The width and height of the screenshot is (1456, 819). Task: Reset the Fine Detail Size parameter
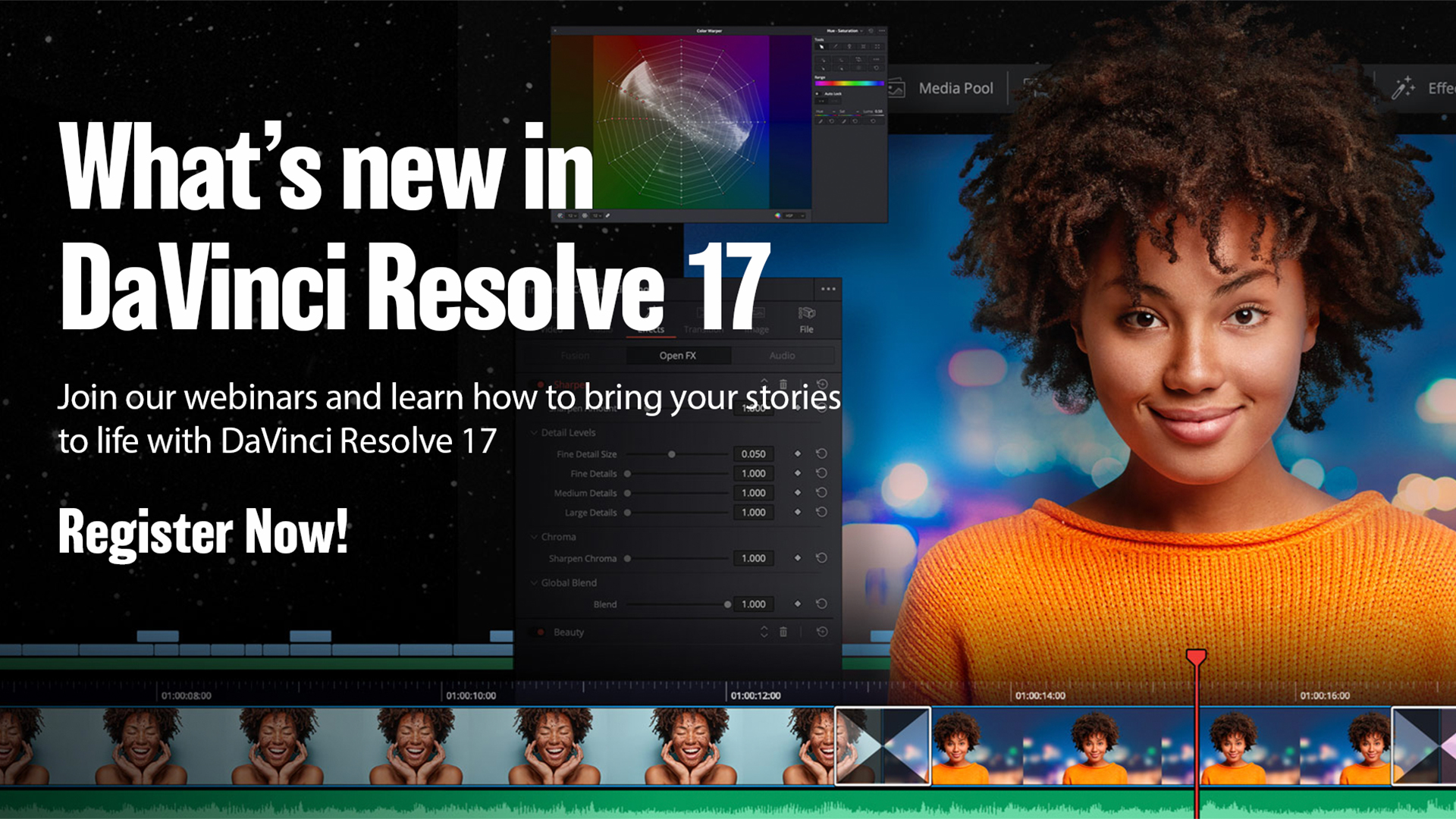(821, 453)
